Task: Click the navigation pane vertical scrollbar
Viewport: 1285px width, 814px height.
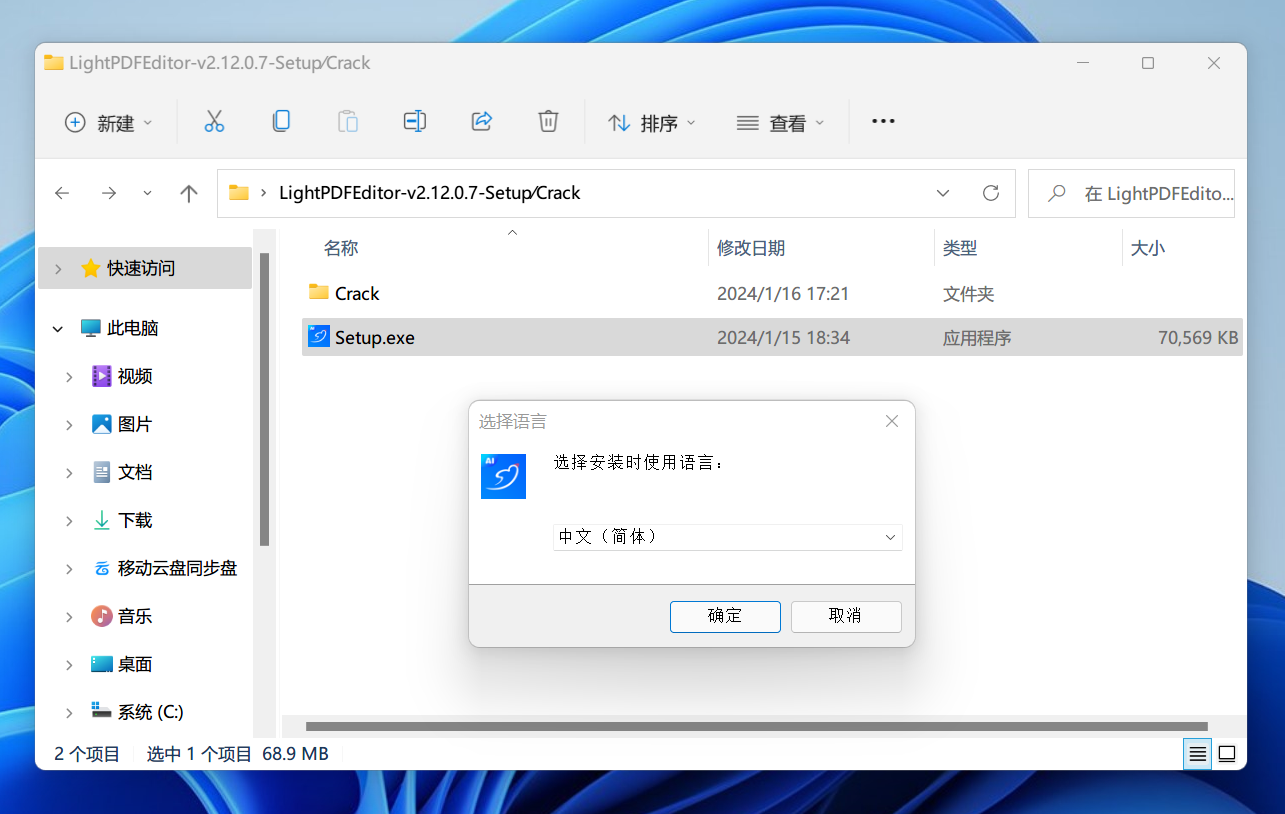Action: coord(264,400)
